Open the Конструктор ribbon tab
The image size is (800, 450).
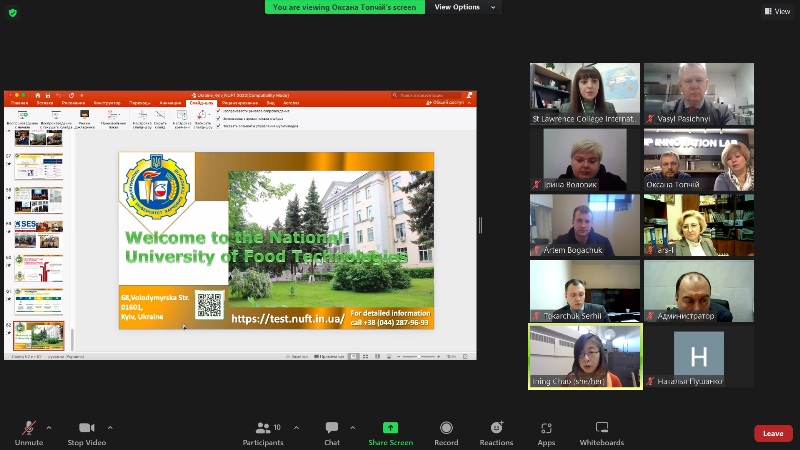point(107,103)
